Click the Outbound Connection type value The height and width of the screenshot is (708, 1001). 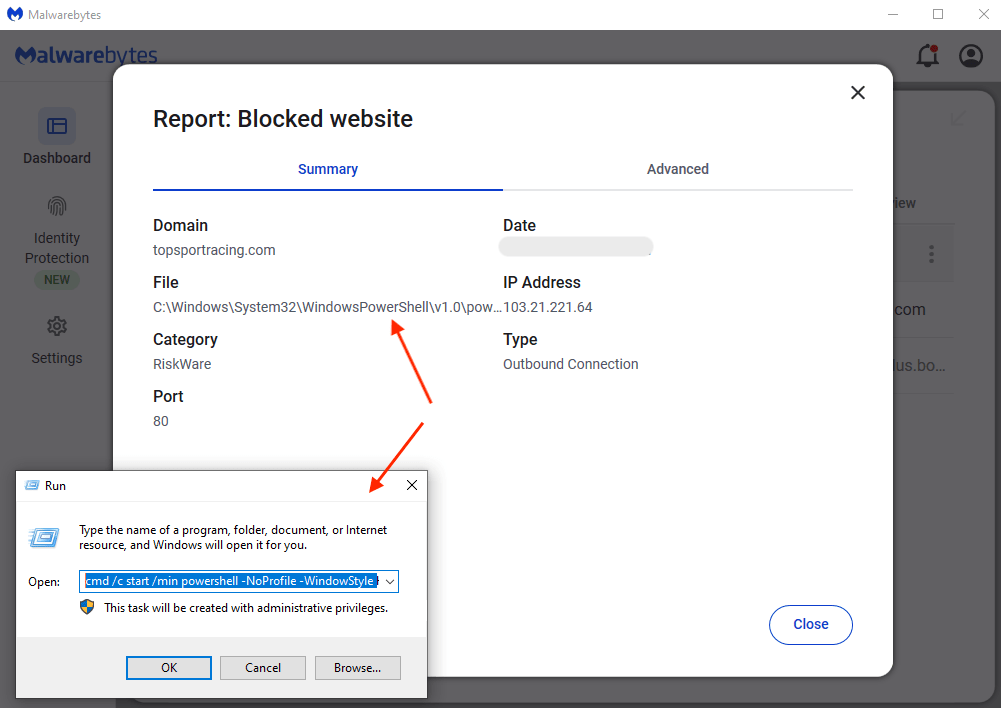point(571,364)
